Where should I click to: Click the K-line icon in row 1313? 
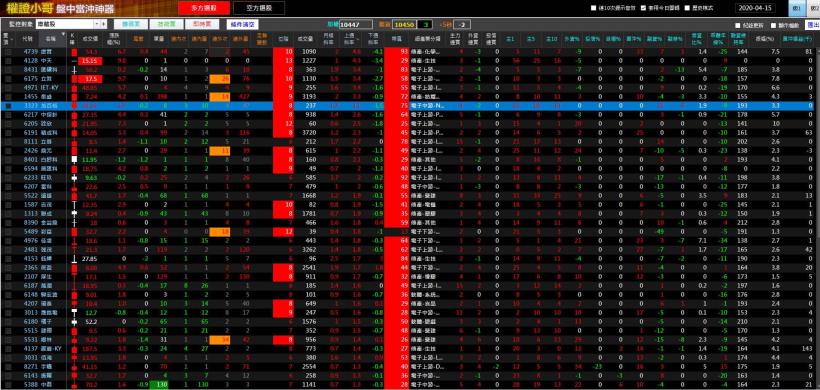pyautogui.click(x=73, y=213)
